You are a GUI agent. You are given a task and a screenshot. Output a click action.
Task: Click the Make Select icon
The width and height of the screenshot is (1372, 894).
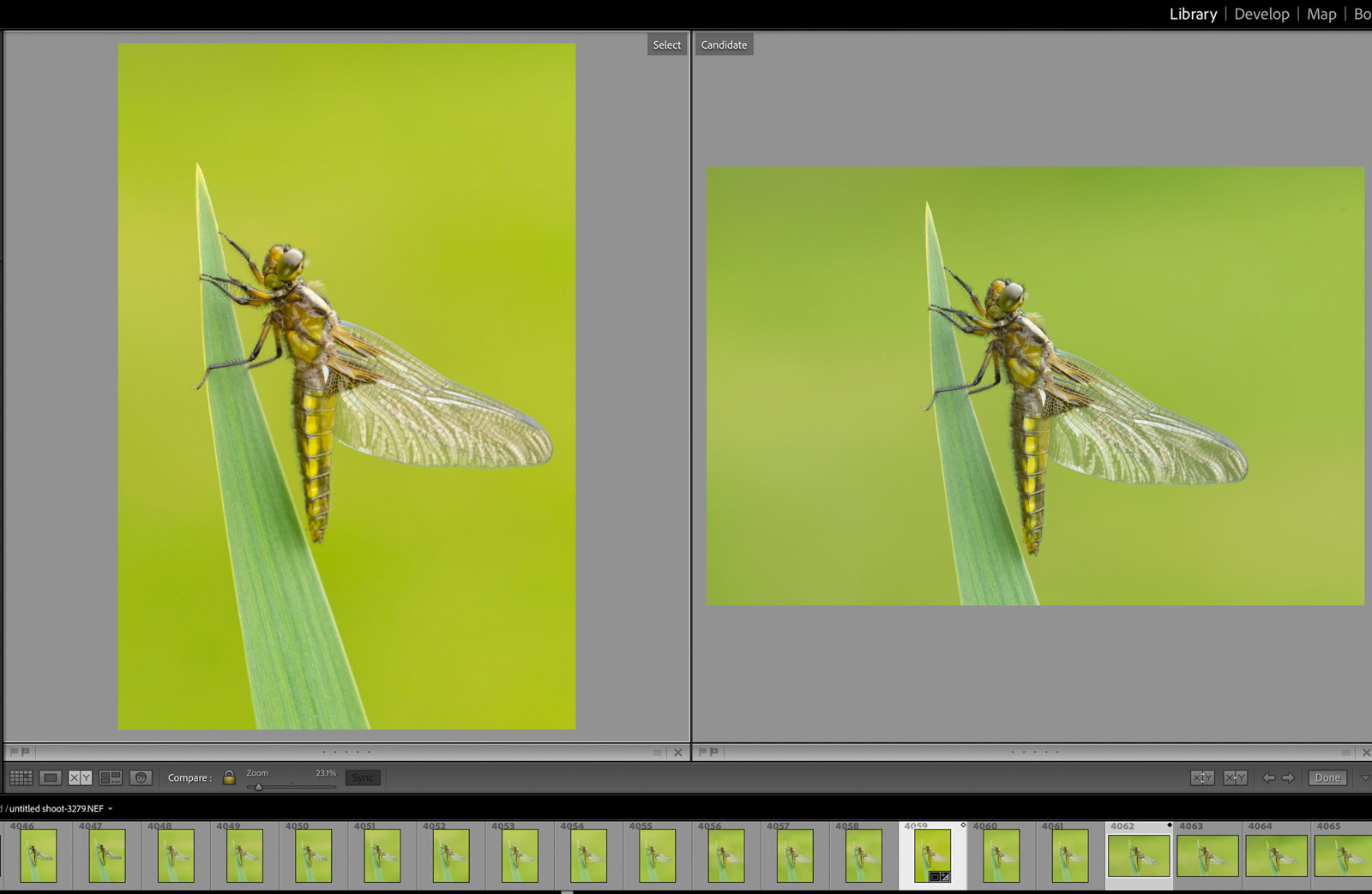tap(1236, 777)
